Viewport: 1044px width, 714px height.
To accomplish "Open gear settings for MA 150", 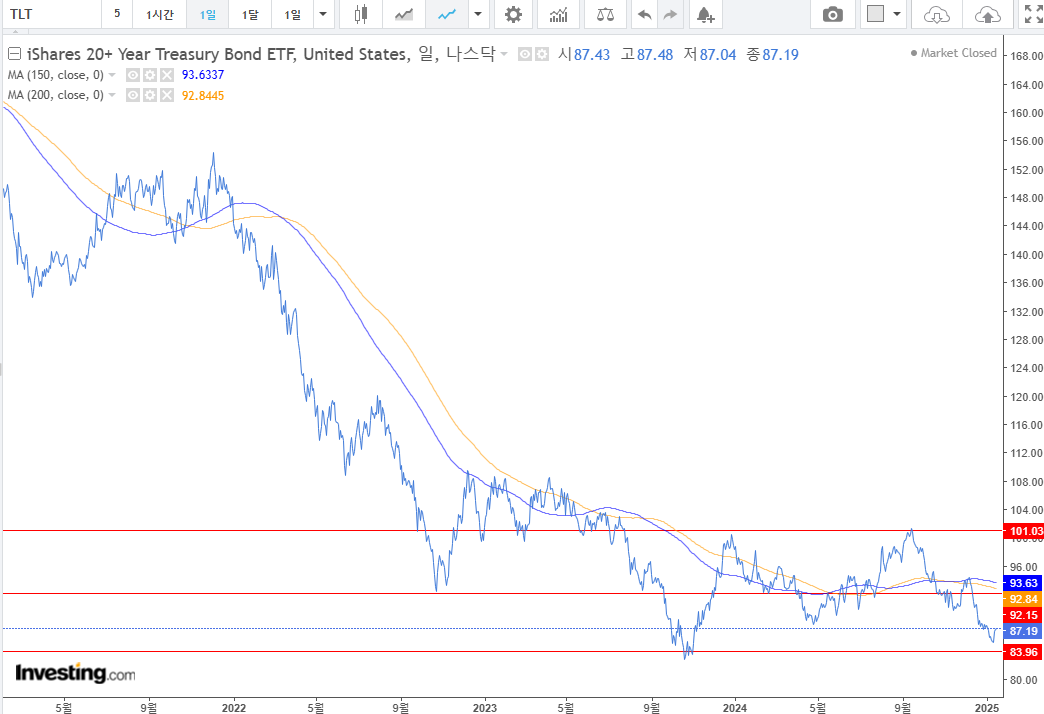I will (150, 75).
